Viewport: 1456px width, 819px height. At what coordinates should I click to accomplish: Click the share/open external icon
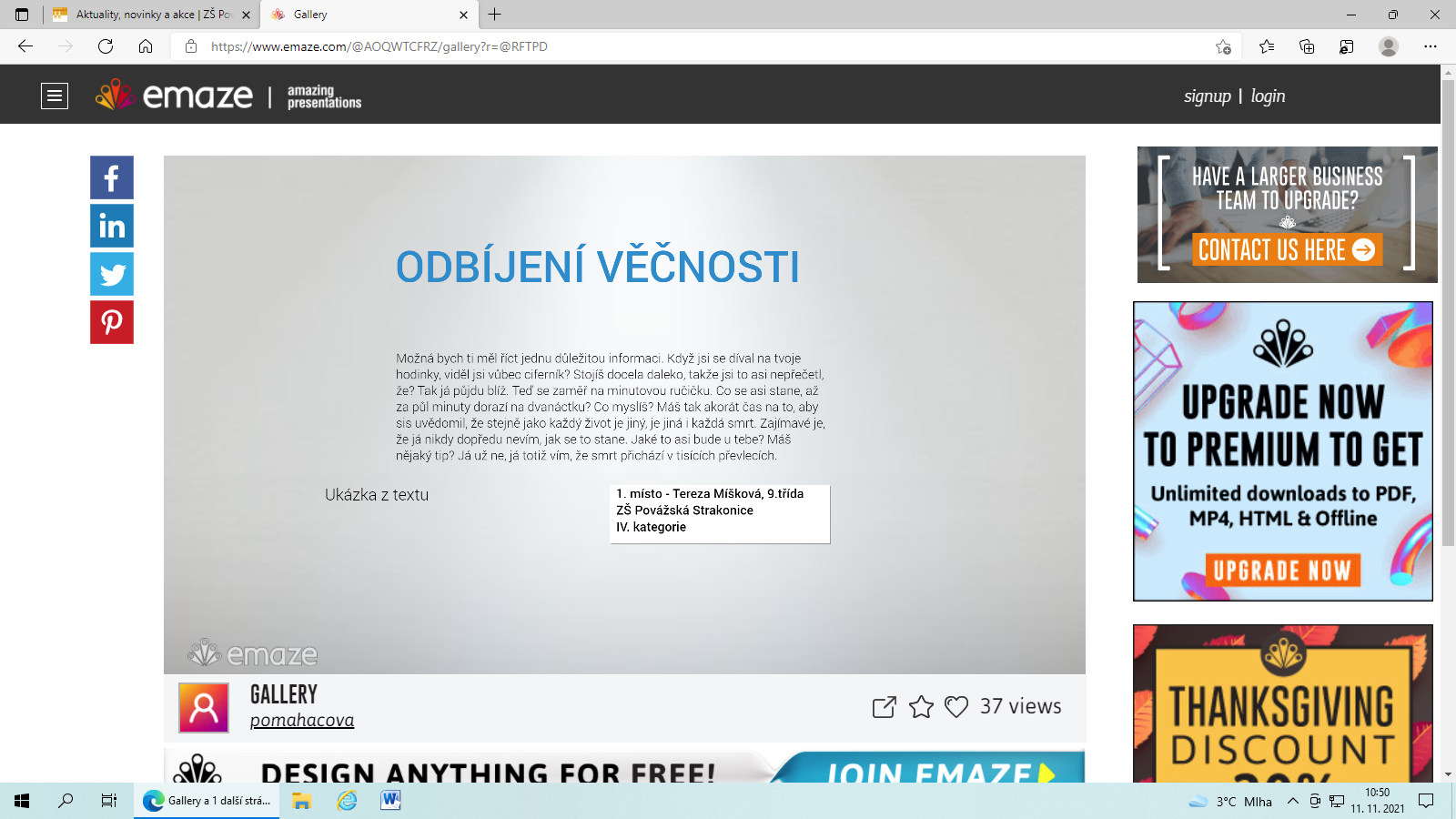click(884, 707)
